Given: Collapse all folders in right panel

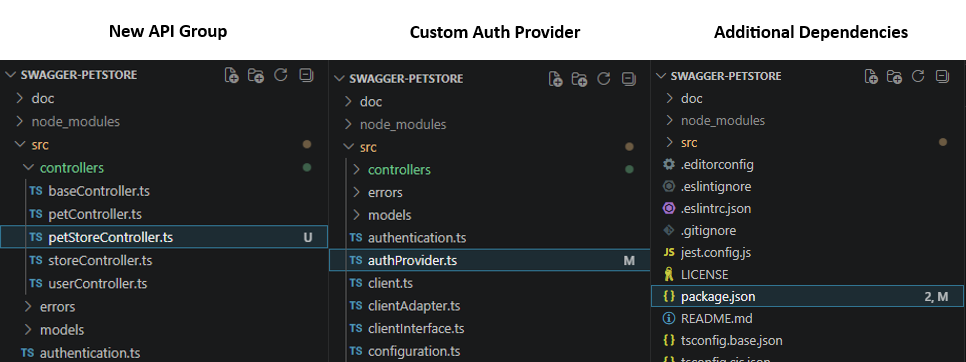Looking at the screenshot, I should [x=942, y=76].
